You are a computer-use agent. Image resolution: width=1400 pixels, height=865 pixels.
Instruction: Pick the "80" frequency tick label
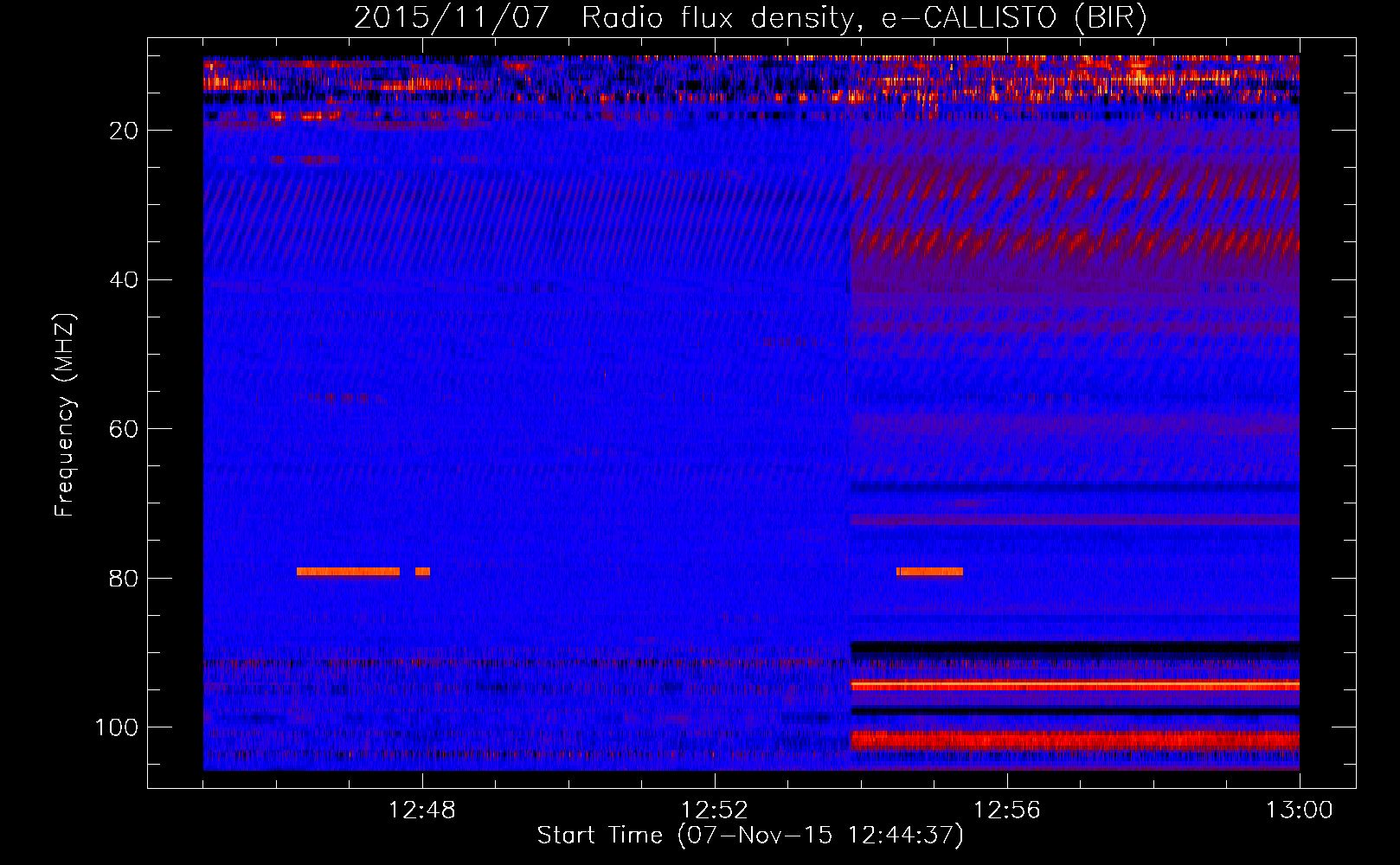[124, 578]
